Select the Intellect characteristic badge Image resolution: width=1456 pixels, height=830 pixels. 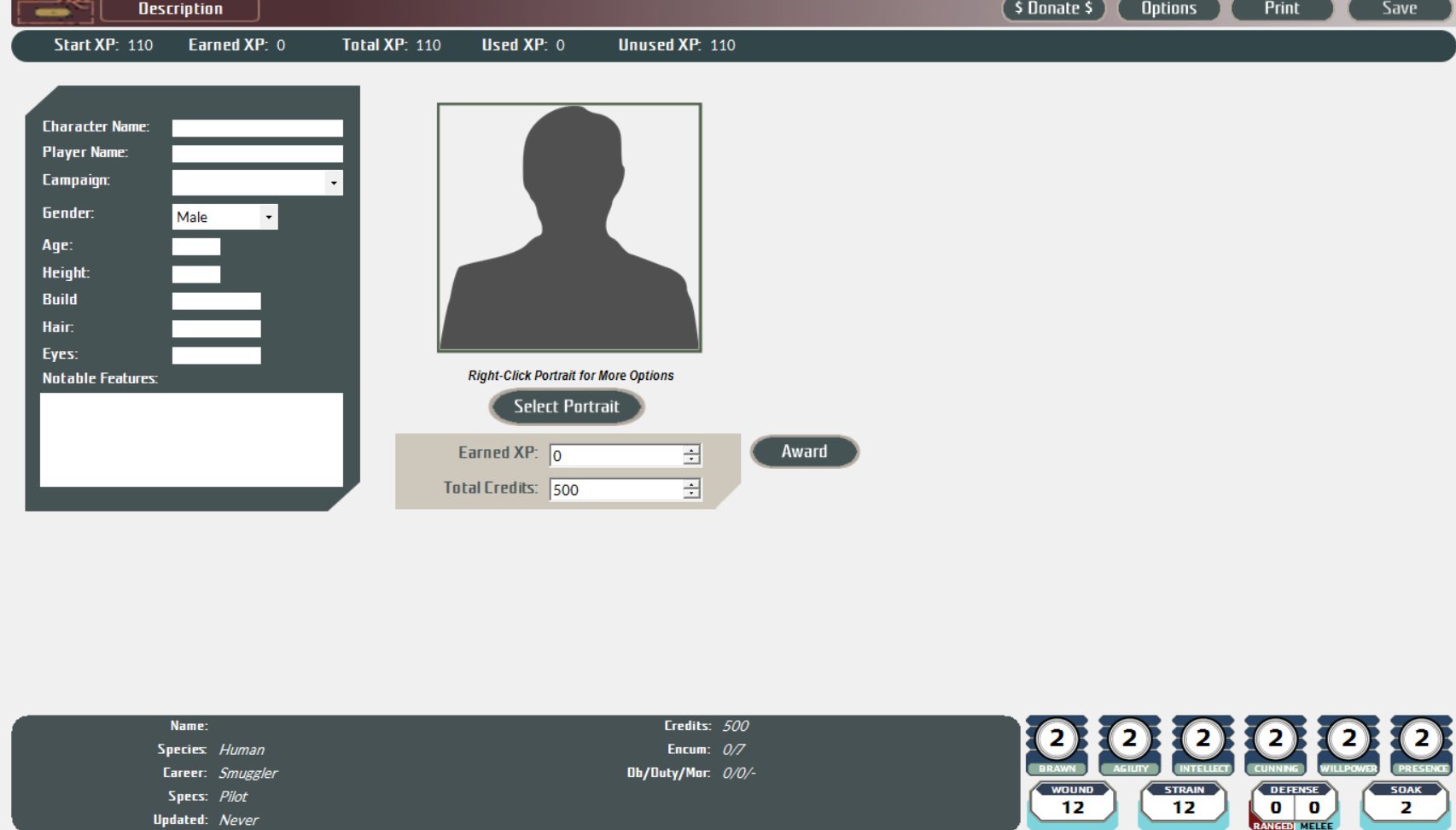1203,739
